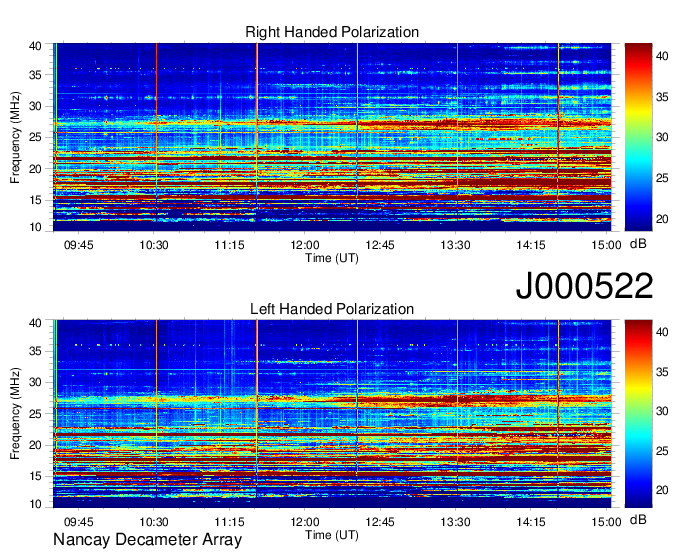Screen dimensions: 680x552
Task: Click "Time (UT)" label under the right-handed plot
Action: [332, 258]
